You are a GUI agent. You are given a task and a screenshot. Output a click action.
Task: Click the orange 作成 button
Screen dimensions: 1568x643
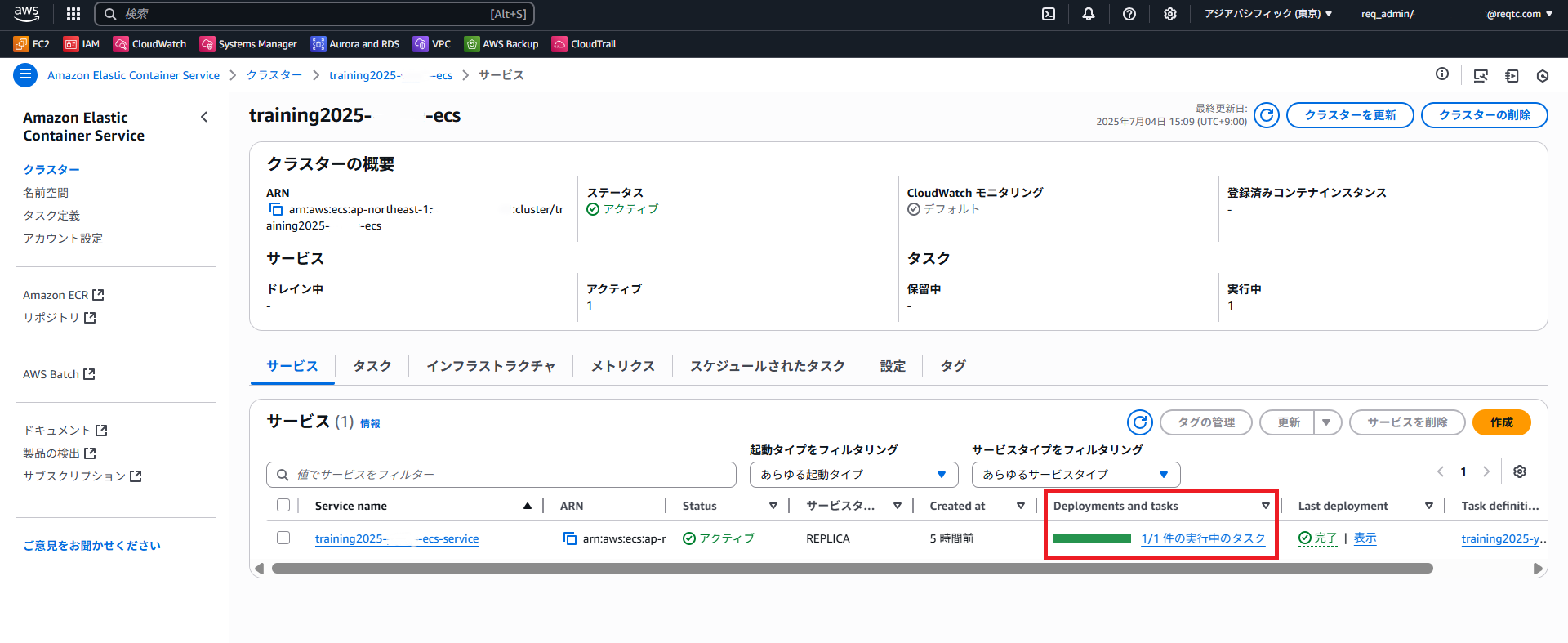point(1502,422)
